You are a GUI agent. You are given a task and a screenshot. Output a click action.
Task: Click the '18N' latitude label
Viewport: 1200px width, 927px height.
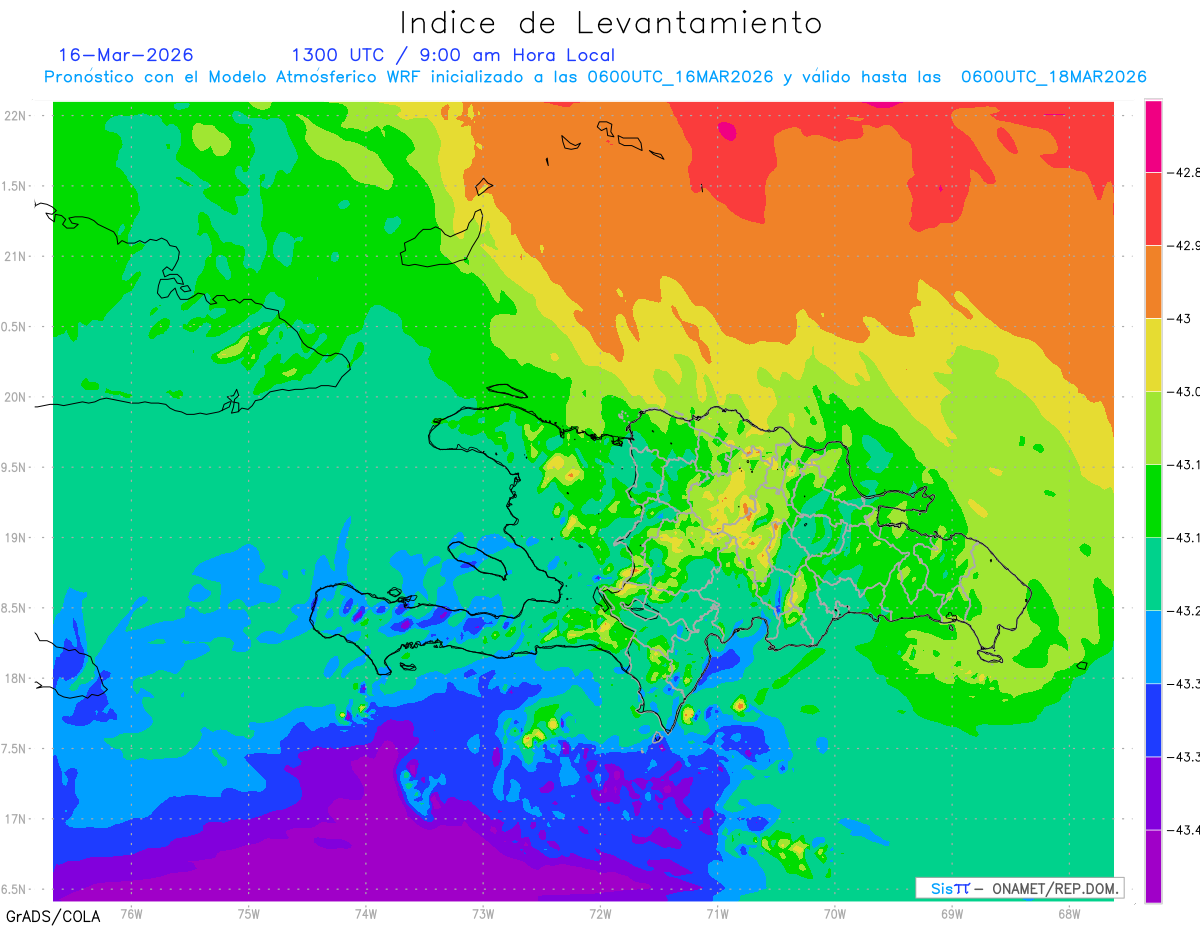coord(17,678)
